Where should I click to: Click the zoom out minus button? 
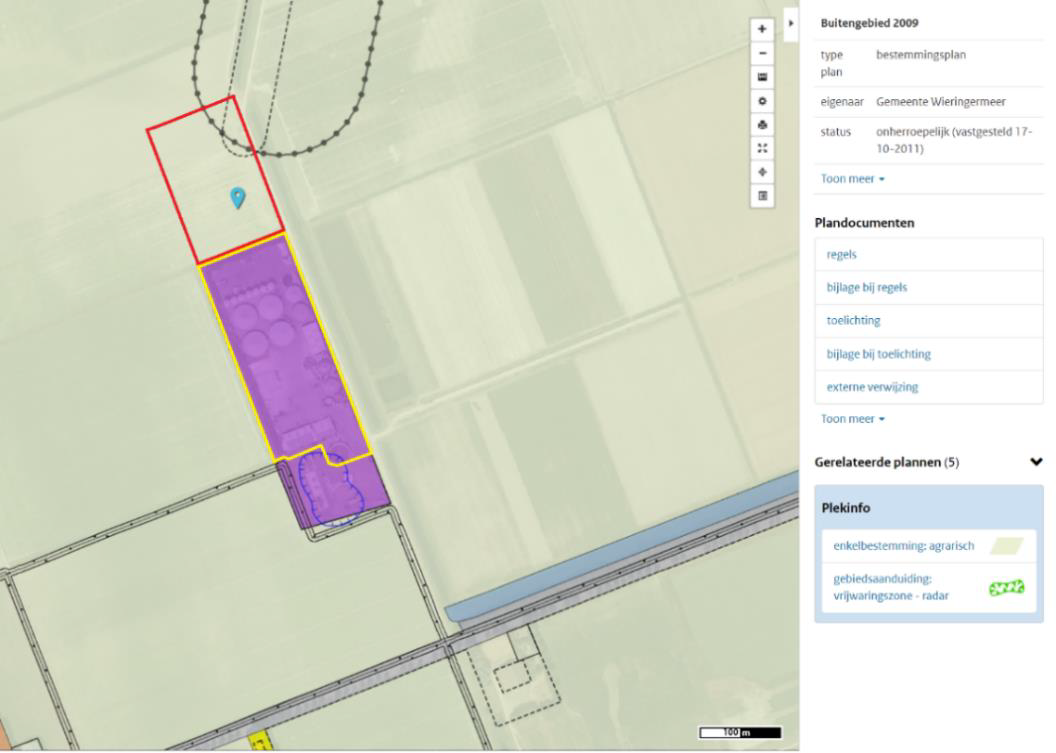pos(763,53)
